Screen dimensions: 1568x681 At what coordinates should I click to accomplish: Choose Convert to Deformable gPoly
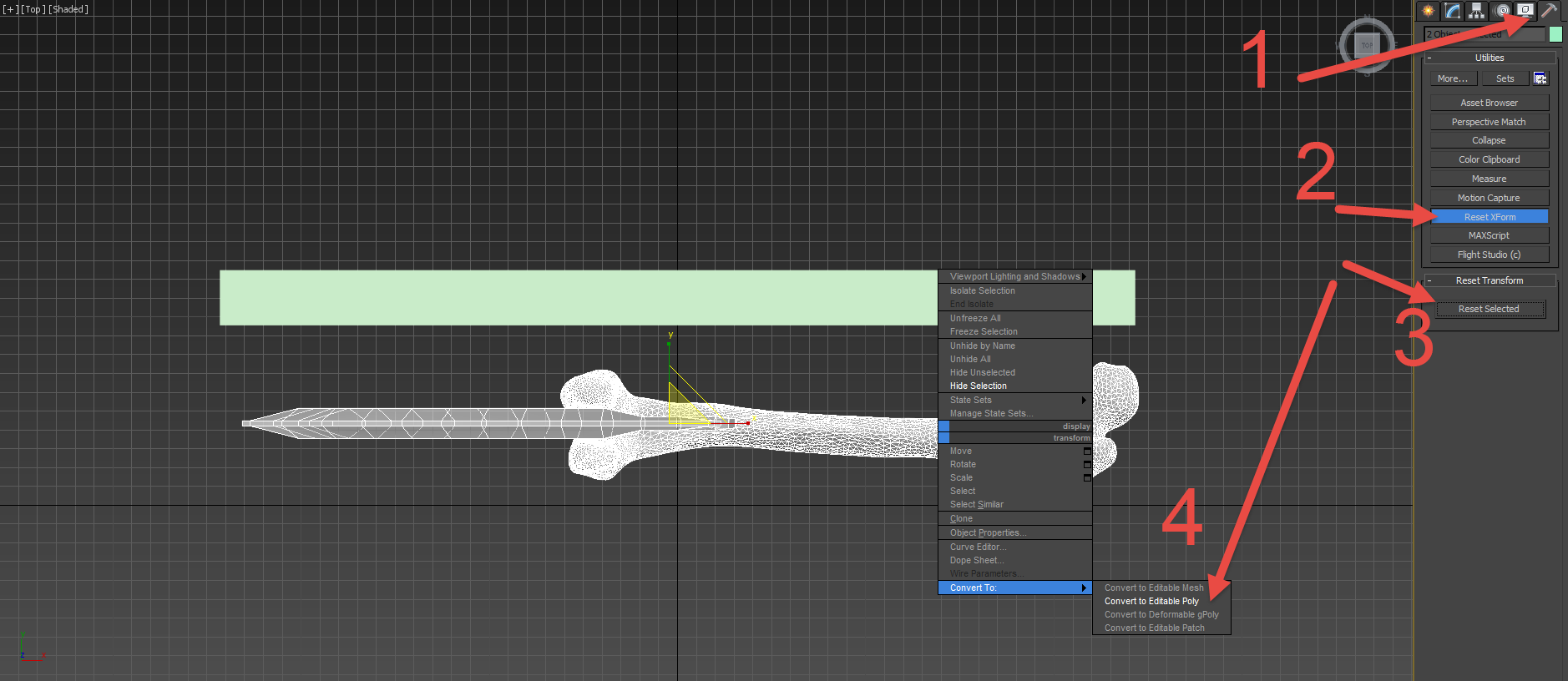[1161, 614]
